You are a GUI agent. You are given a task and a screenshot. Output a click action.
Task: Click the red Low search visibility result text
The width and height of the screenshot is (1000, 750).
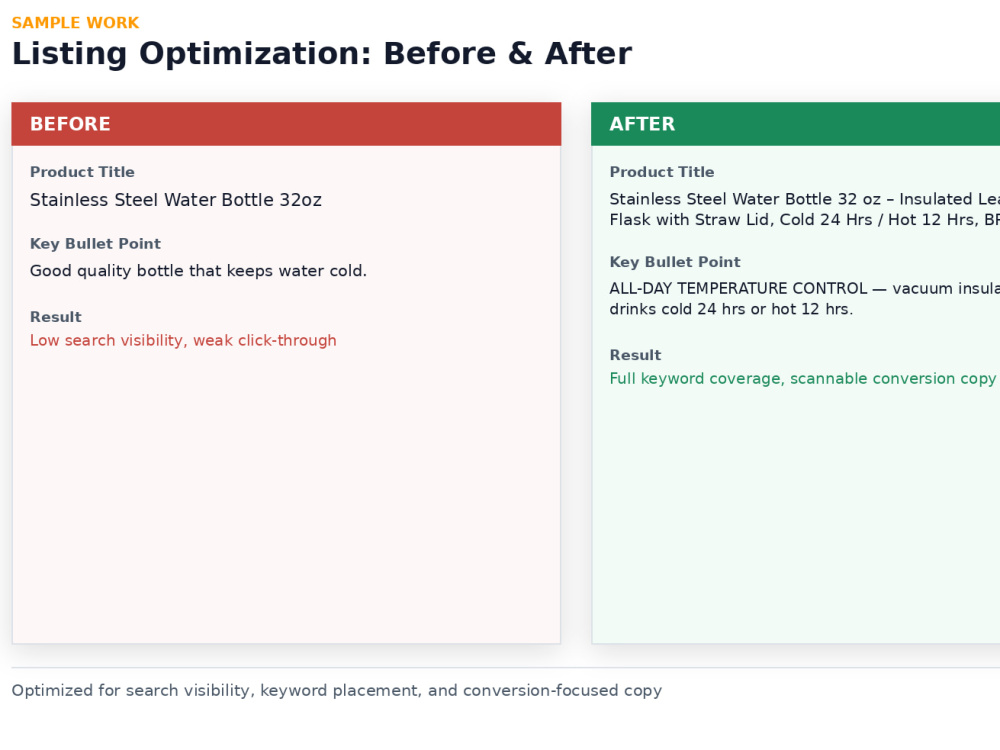[183, 341]
